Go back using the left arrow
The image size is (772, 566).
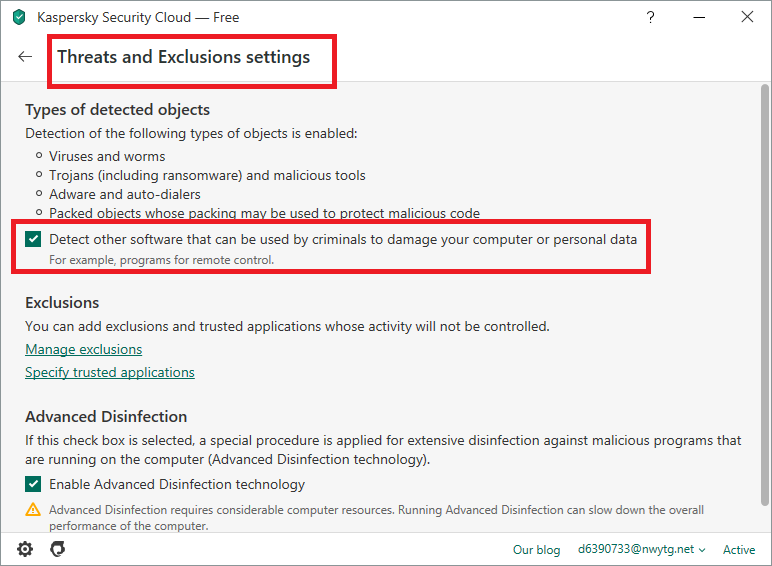[x=25, y=57]
